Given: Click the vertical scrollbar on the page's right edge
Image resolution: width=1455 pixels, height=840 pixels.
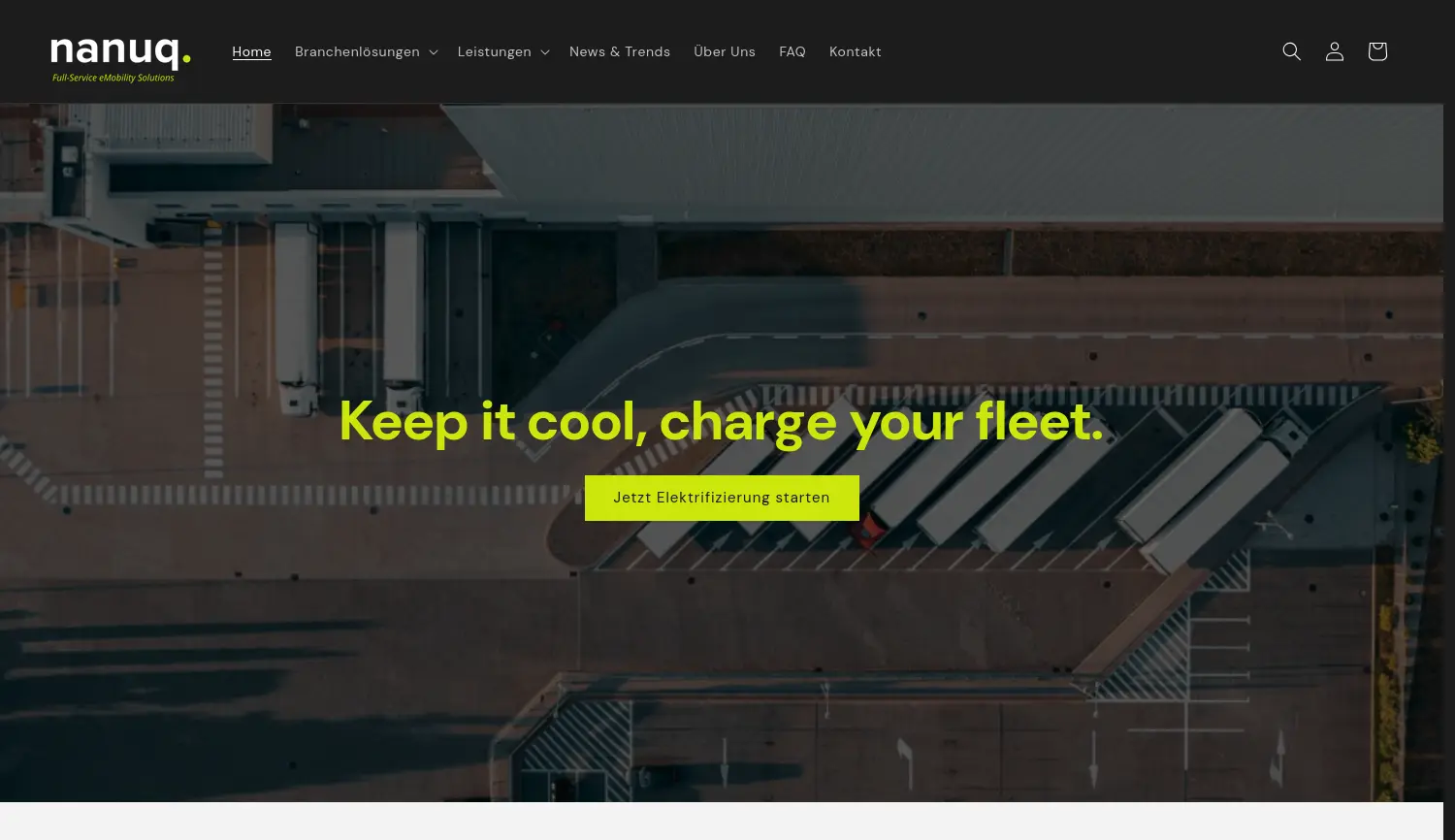Looking at the screenshot, I should tap(1449, 420).
